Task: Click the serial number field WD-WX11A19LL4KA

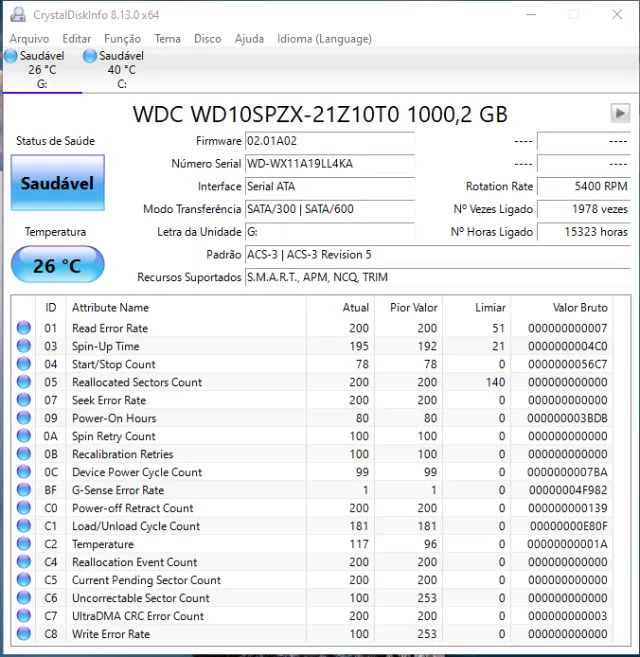Action: [x=329, y=163]
